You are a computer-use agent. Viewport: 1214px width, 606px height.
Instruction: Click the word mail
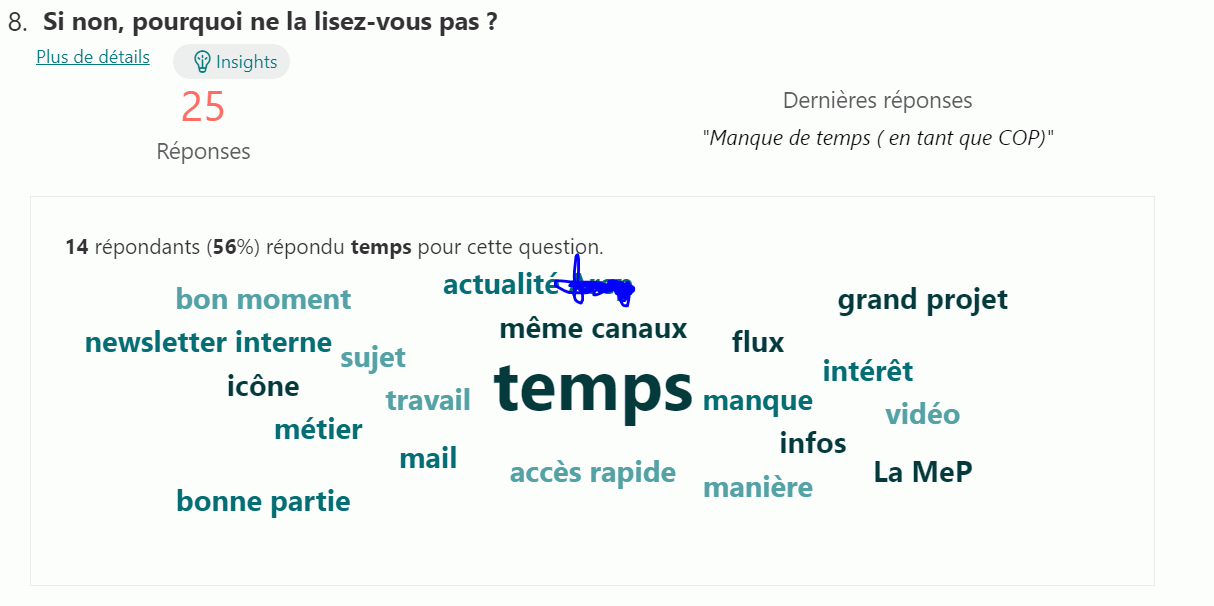click(x=428, y=458)
